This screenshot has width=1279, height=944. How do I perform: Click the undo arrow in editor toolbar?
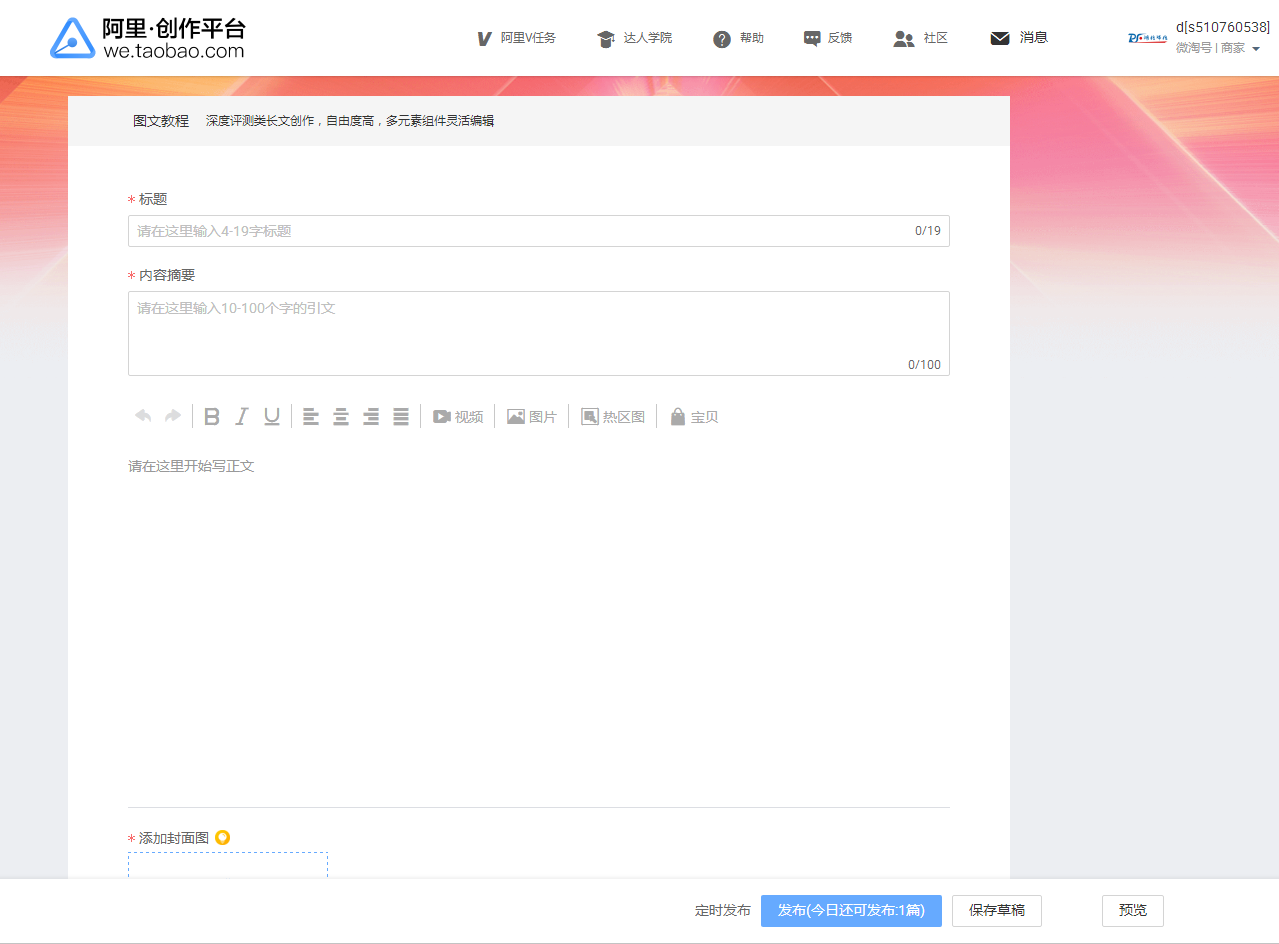tap(143, 416)
